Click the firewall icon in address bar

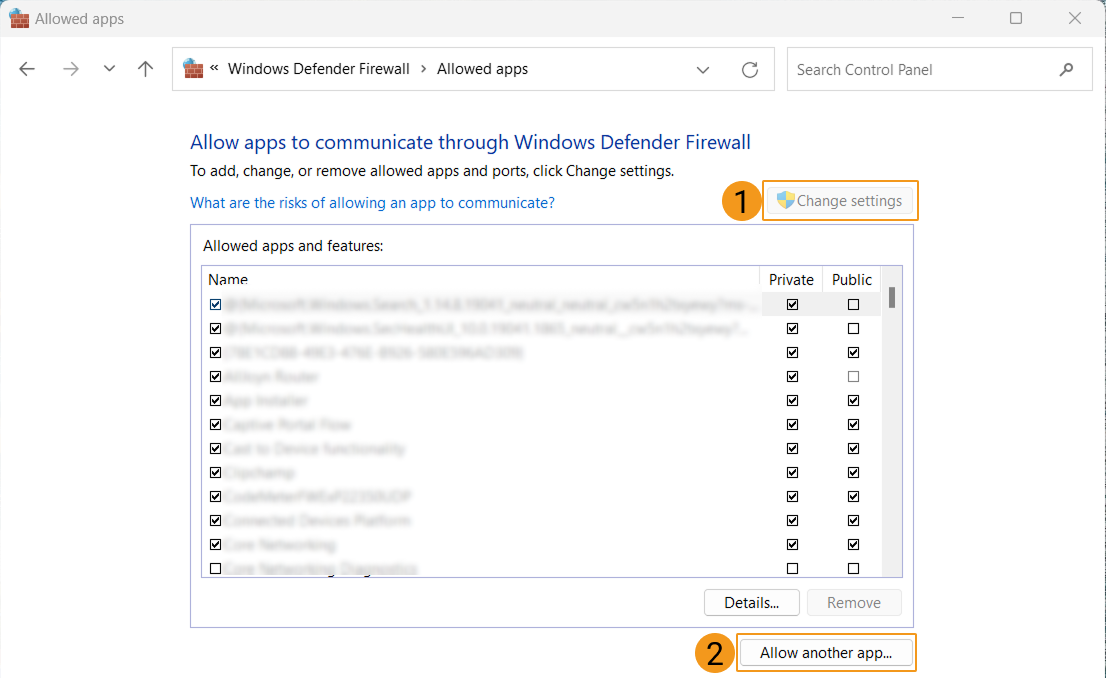click(193, 69)
